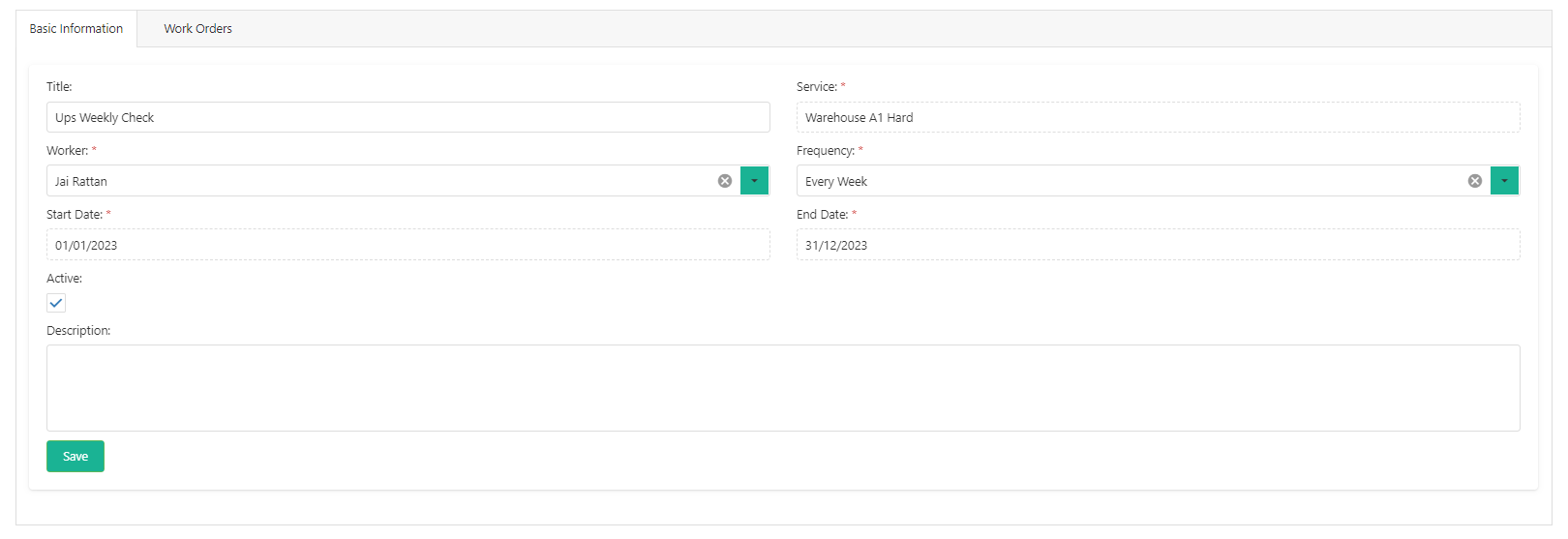
Task: Click the Title: label
Action: [x=59, y=87]
